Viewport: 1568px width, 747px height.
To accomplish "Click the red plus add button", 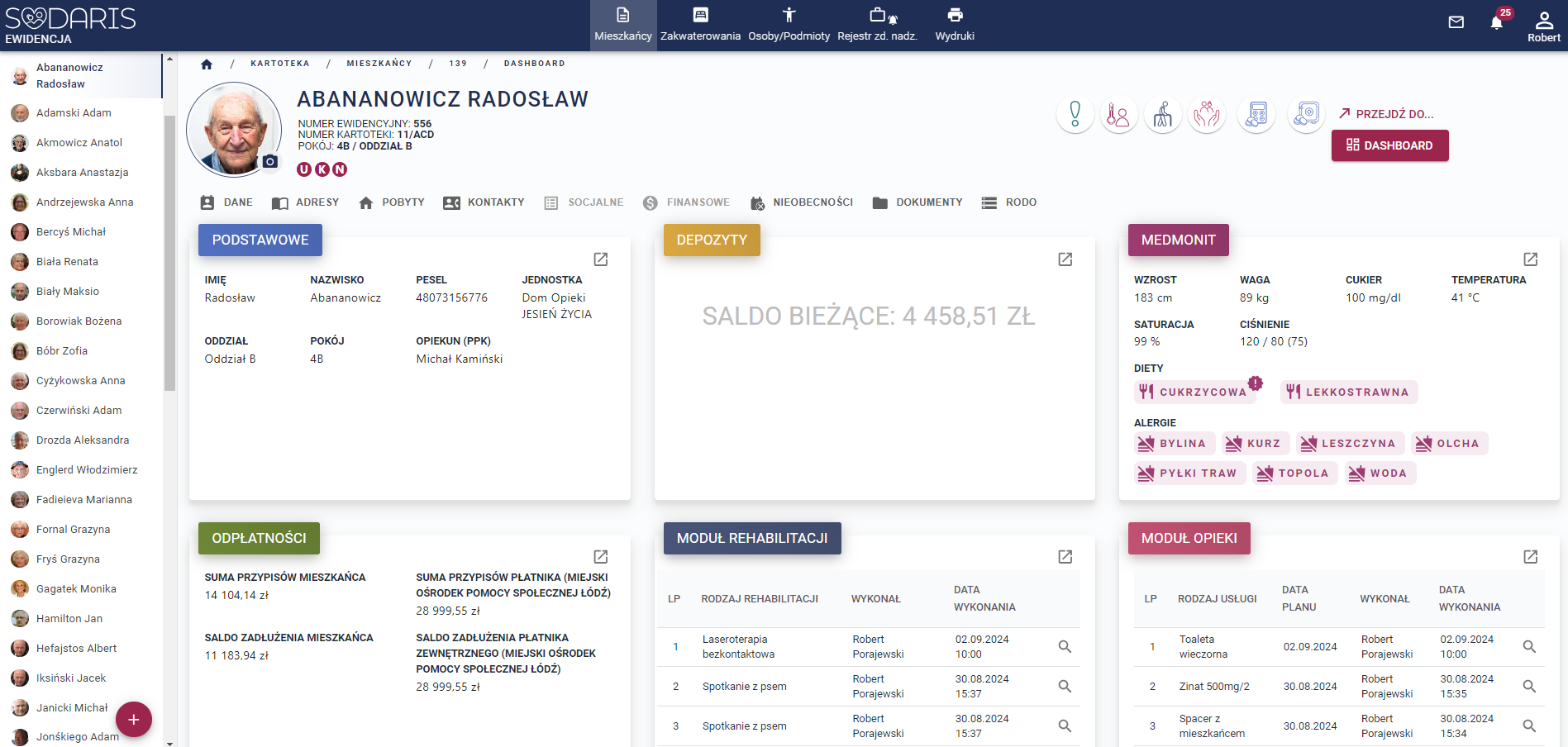I will pos(134,720).
